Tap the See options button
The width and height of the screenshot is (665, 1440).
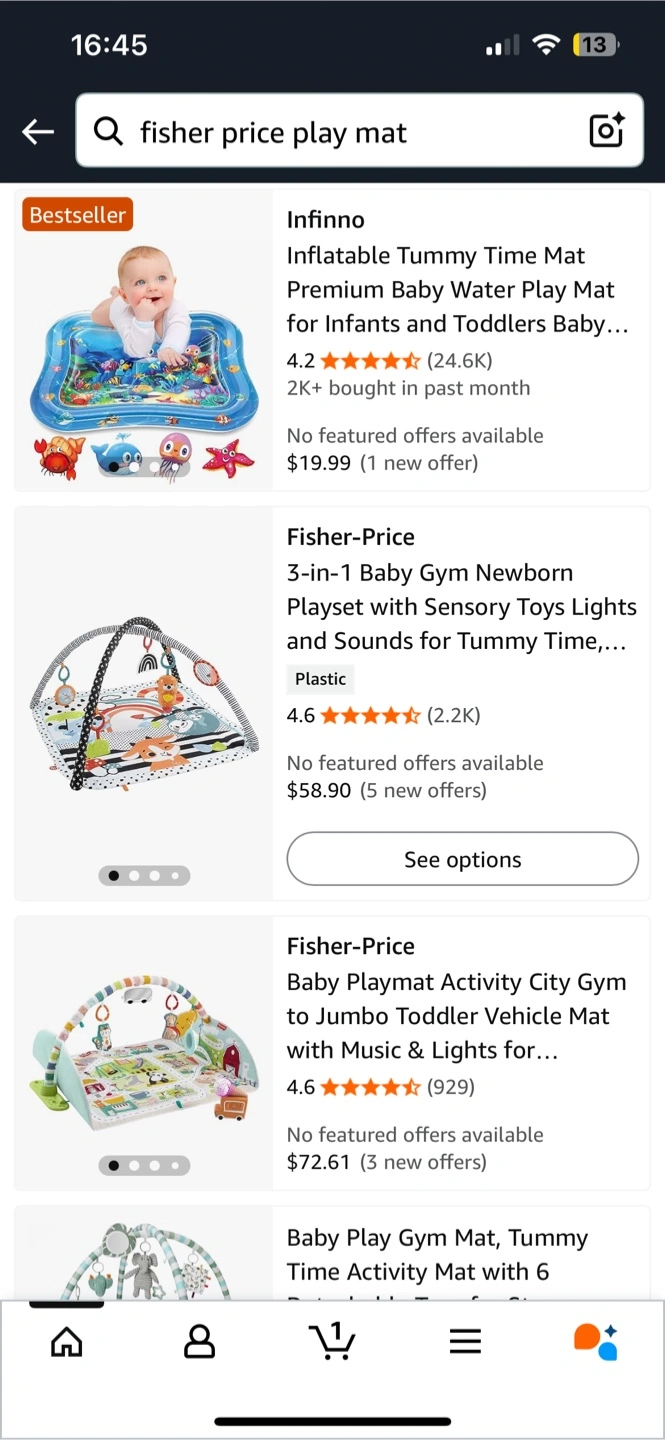click(462, 859)
